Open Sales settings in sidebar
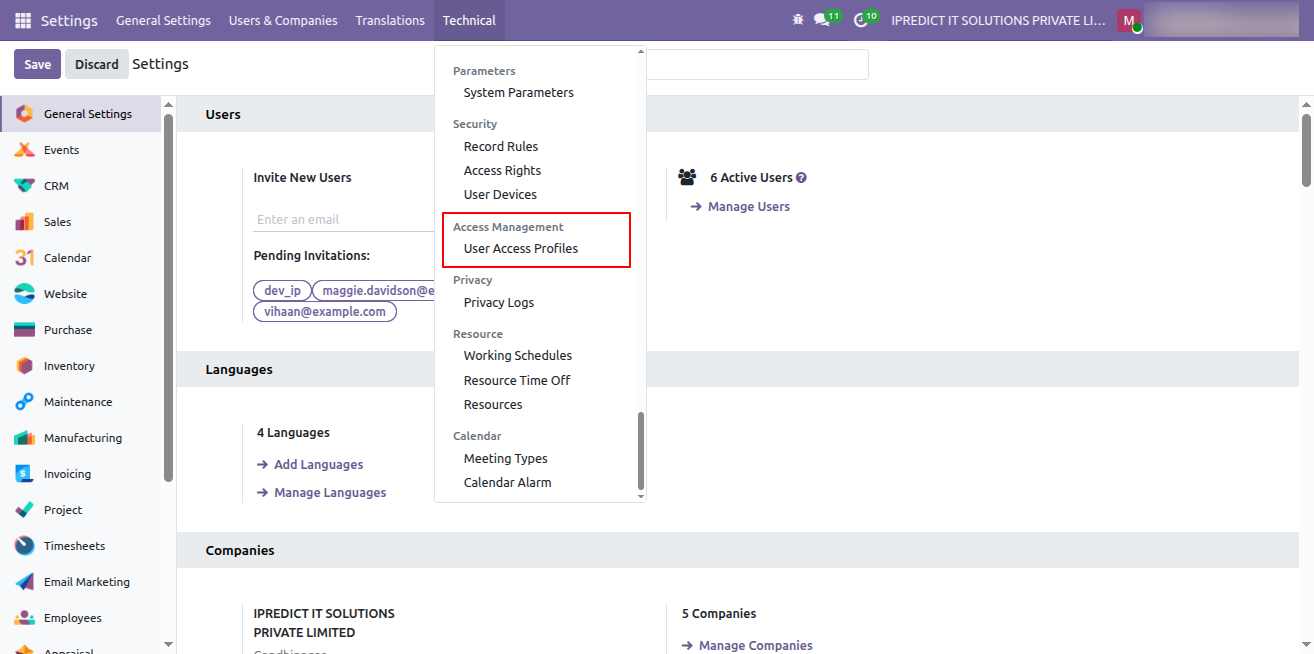 click(x=80, y=222)
